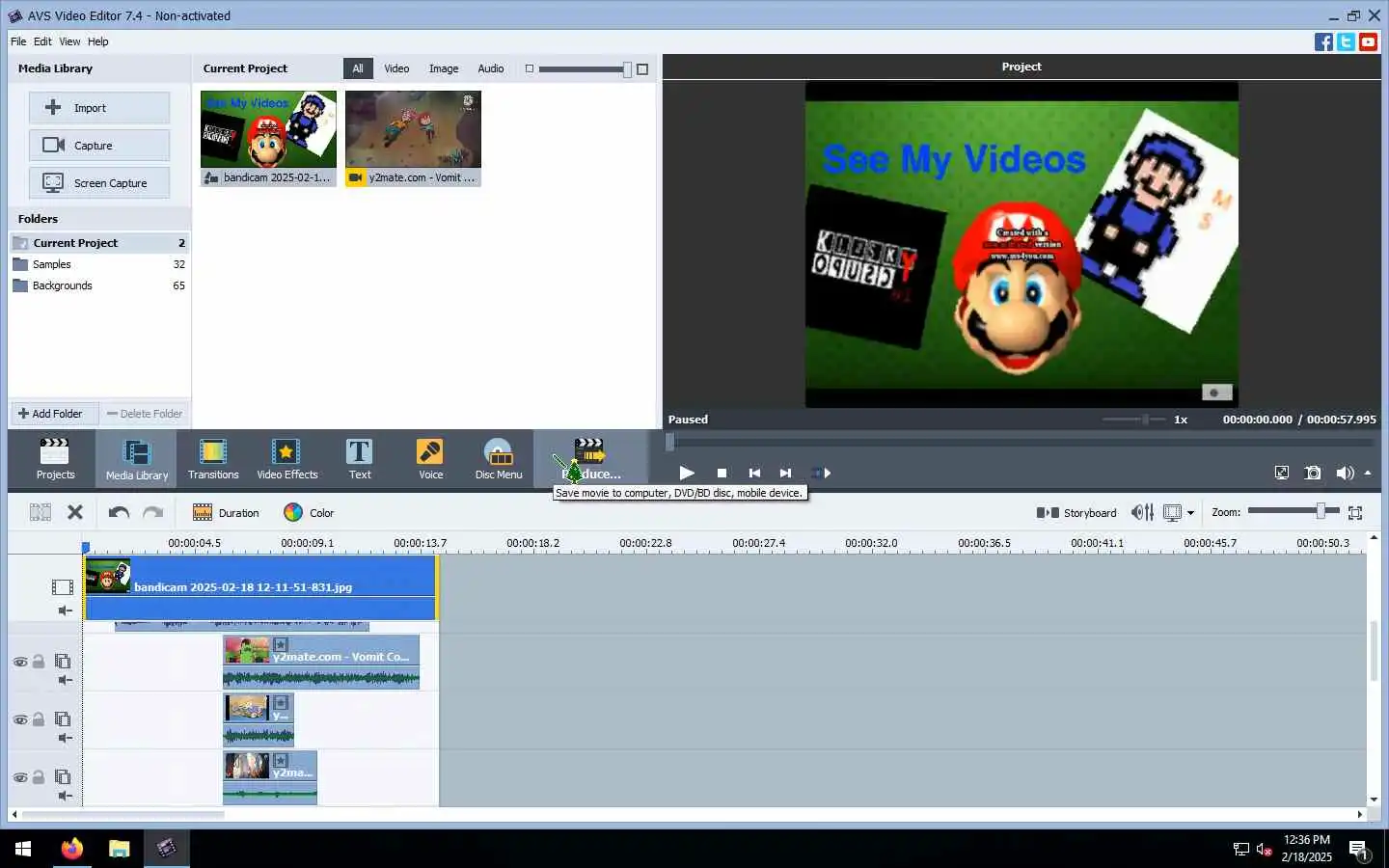
Task: Click the Capture button
Action: pyautogui.click(x=99, y=146)
